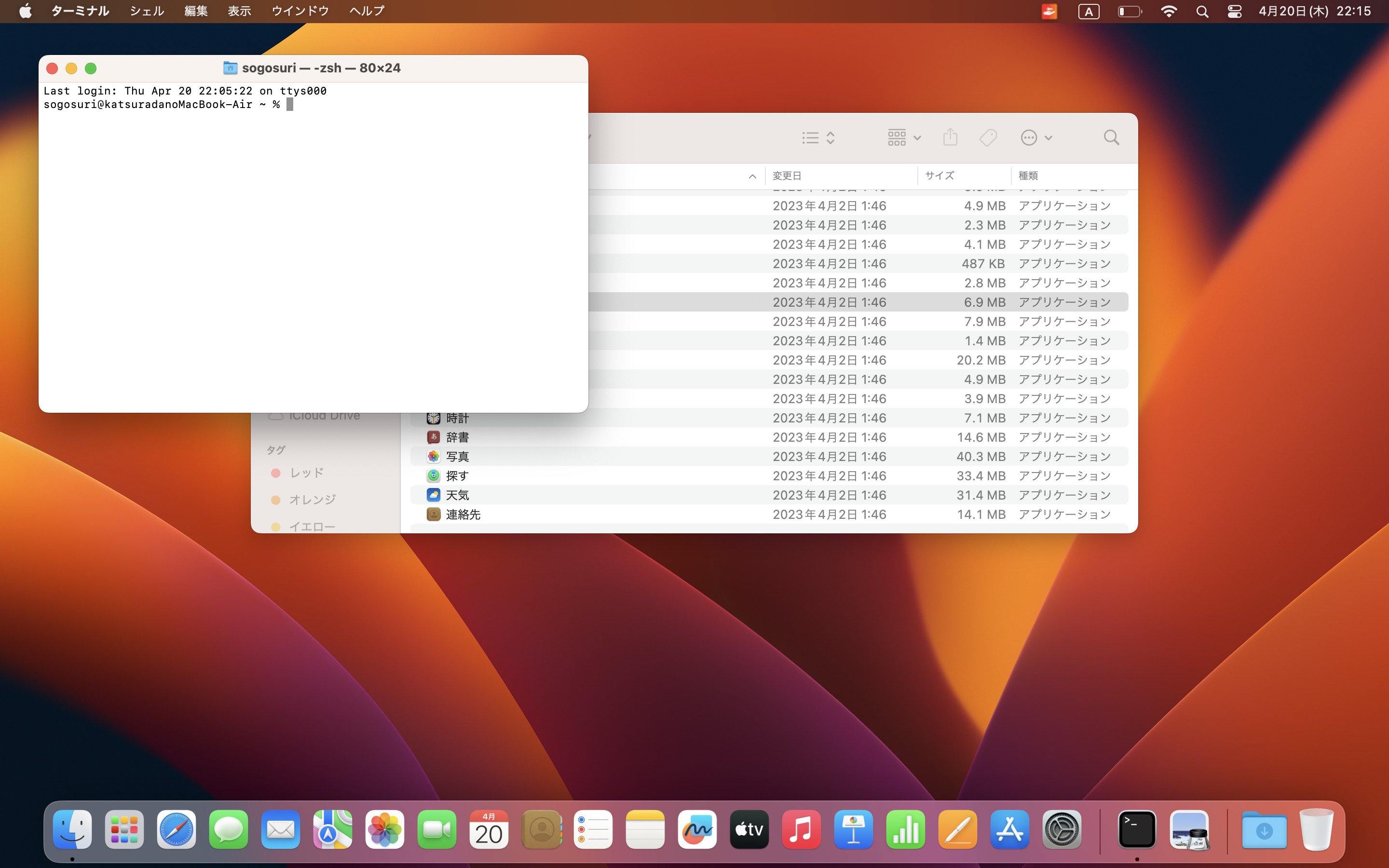Select the 写真 app row

769,456
